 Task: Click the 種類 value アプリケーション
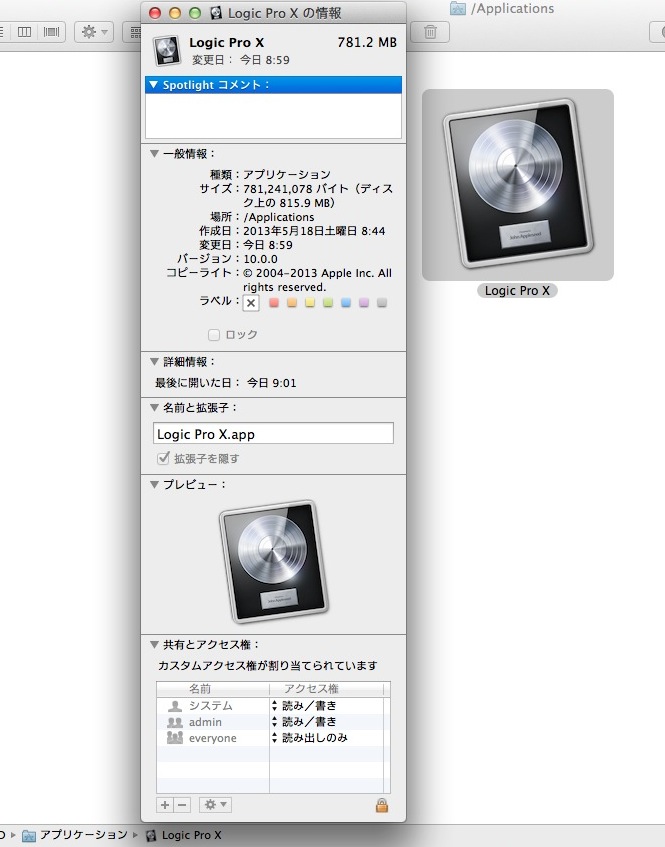point(287,174)
